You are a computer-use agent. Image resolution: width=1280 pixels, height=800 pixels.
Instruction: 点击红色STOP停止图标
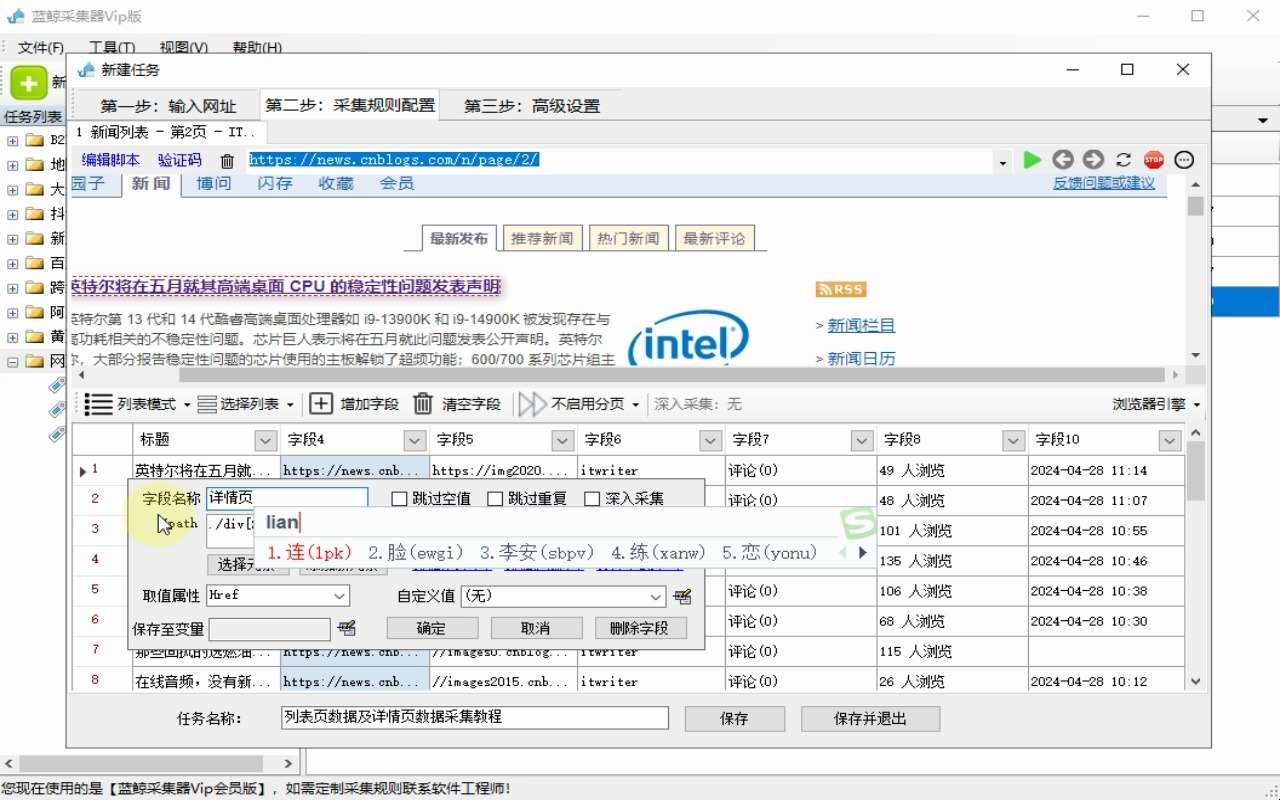coord(1153,159)
